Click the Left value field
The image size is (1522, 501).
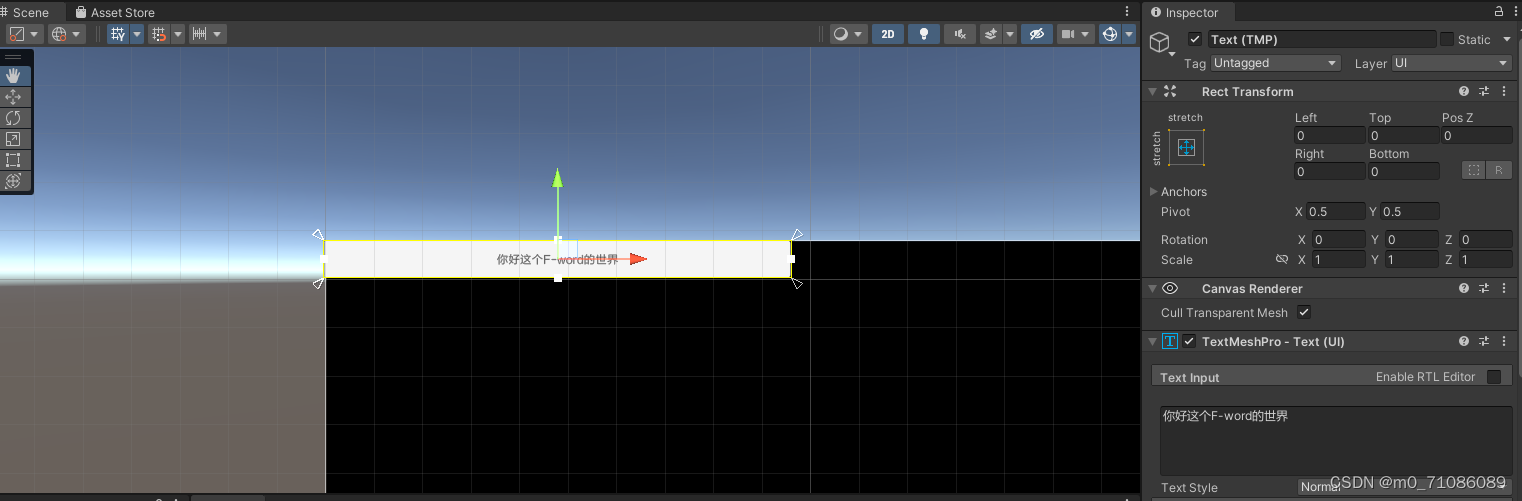[x=1329, y=135]
